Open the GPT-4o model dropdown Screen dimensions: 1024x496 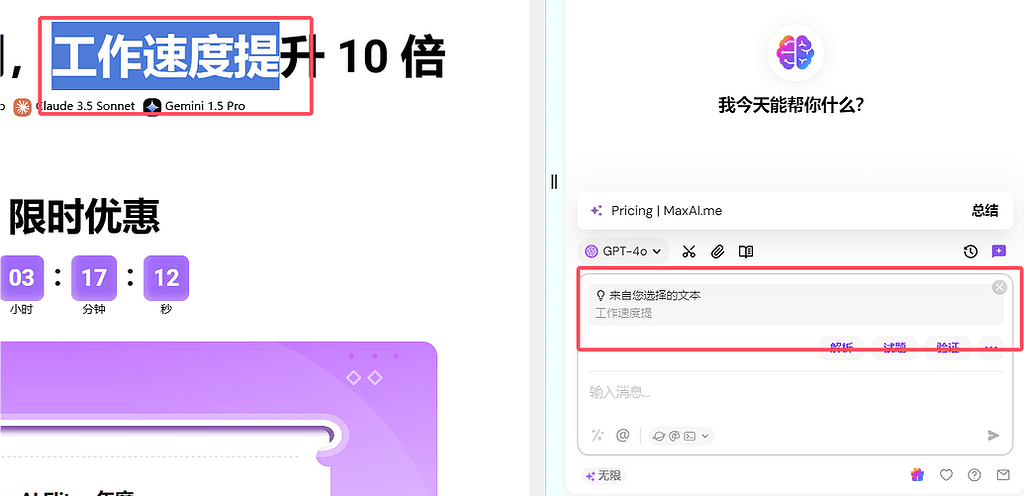[623, 251]
